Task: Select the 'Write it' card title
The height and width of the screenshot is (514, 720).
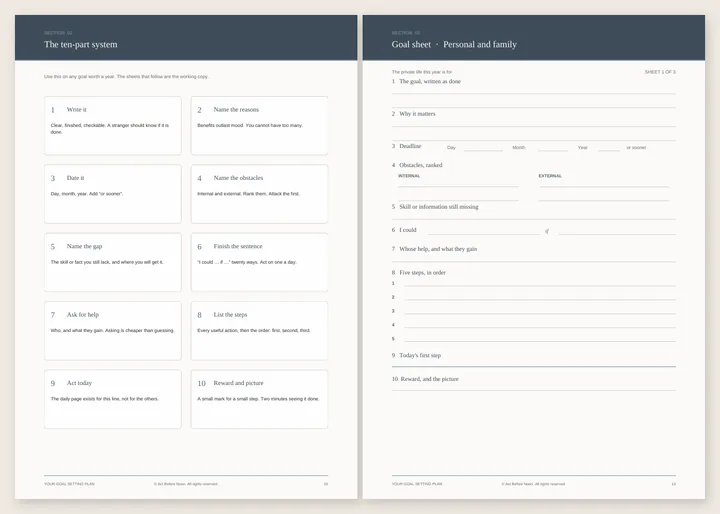Action: tap(77, 109)
